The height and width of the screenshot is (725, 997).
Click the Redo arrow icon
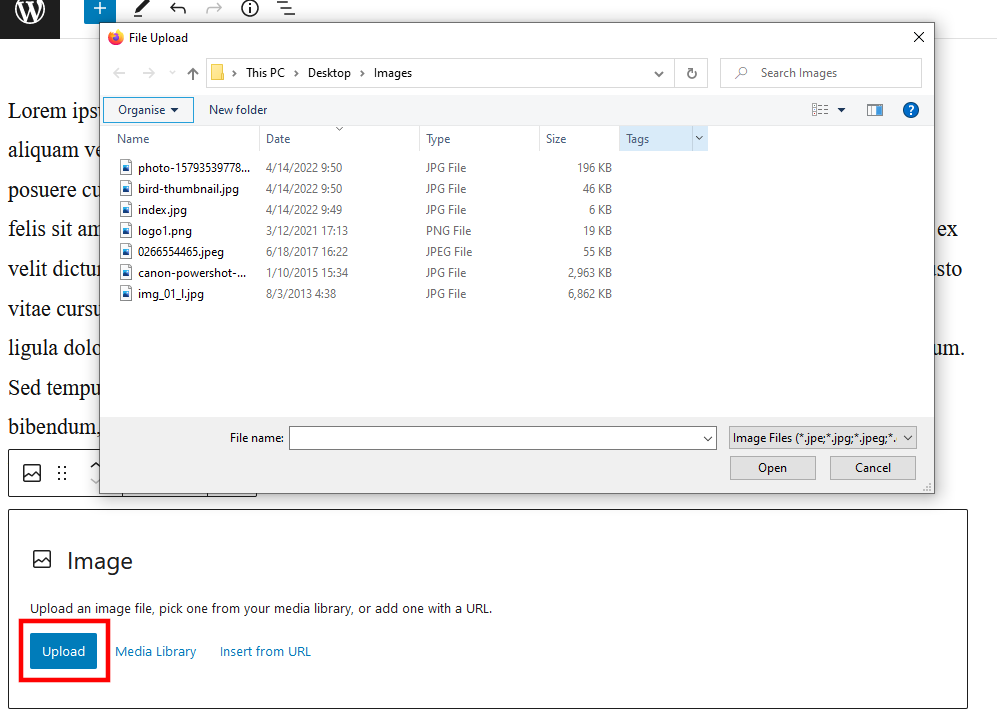point(212,10)
